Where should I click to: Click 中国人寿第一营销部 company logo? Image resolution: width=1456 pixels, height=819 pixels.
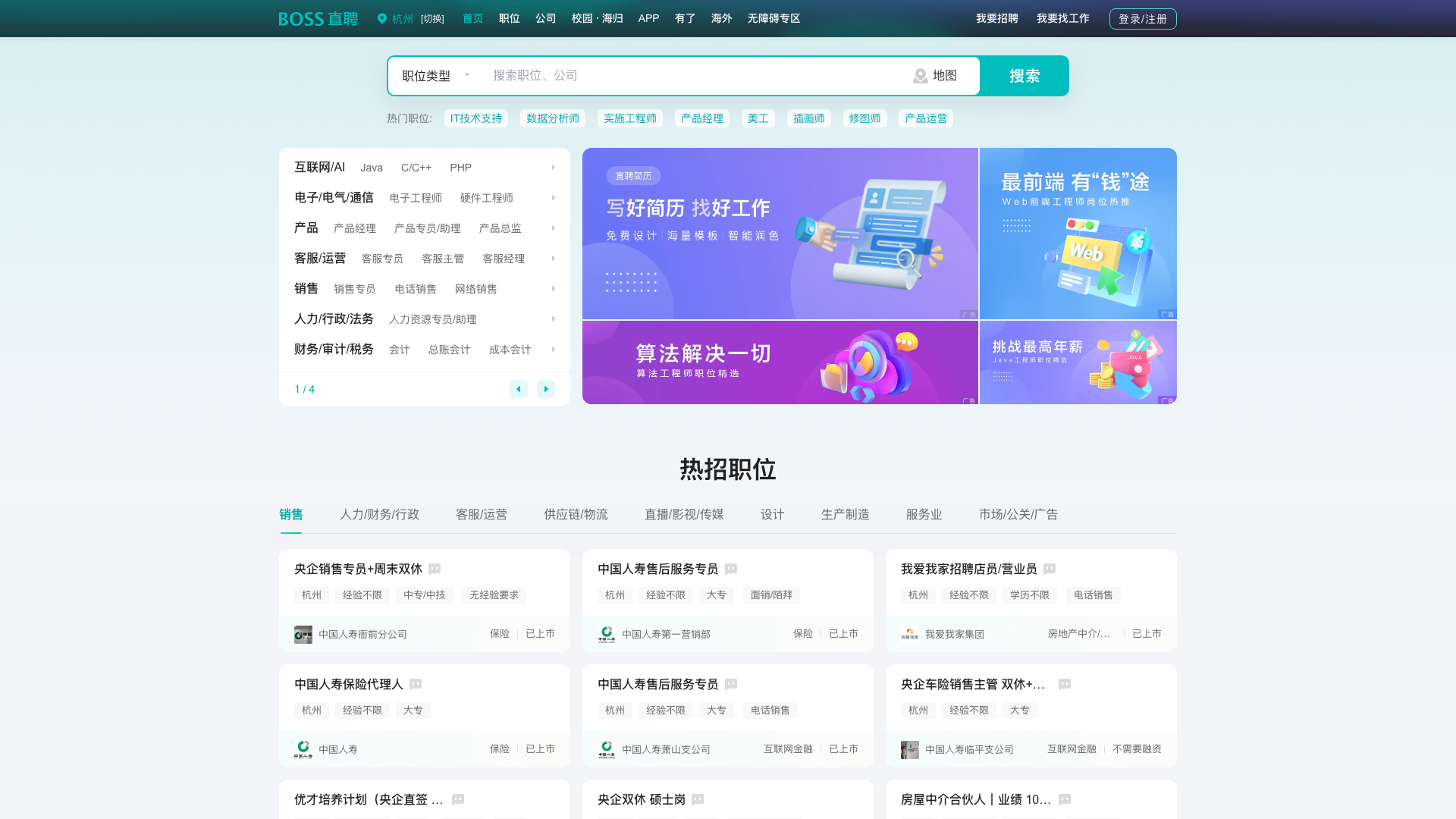[x=607, y=635]
